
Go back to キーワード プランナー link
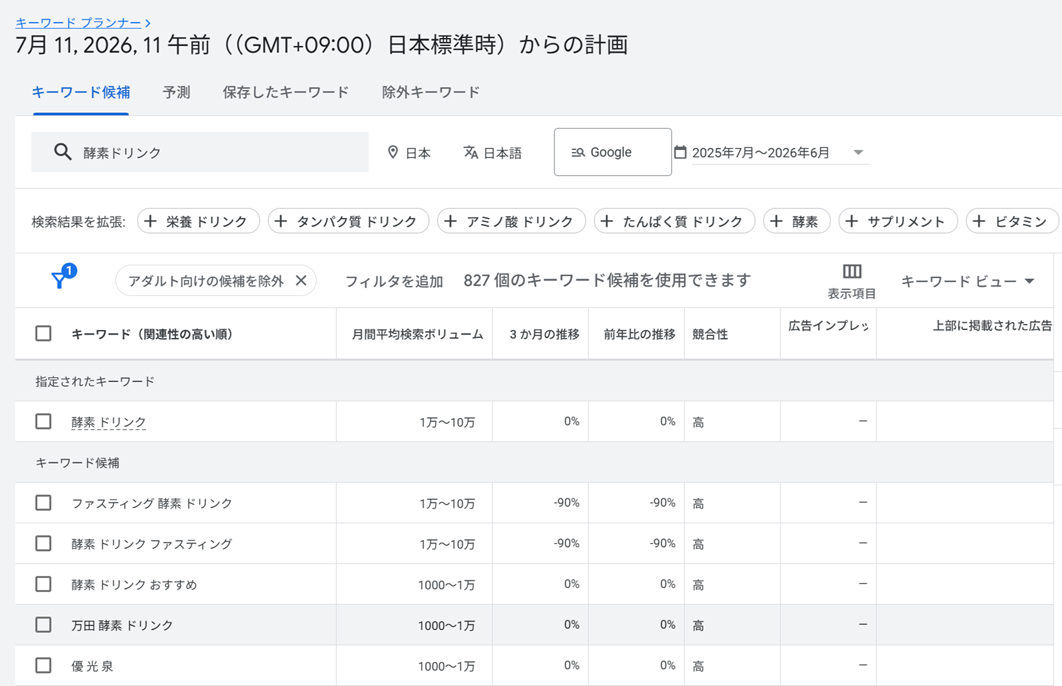pyautogui.click(x=79, y=23)
